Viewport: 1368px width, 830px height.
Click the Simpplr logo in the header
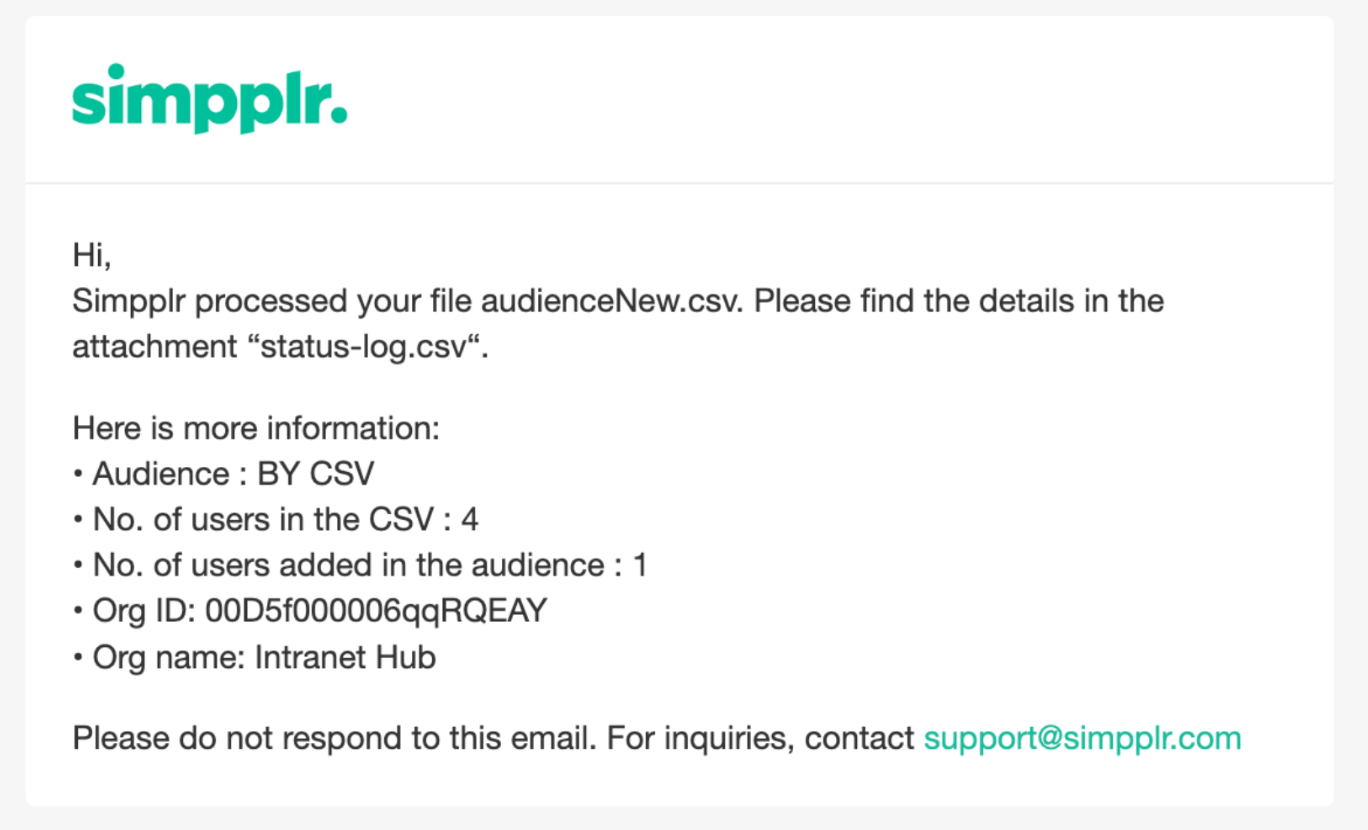tap(209, 99)
